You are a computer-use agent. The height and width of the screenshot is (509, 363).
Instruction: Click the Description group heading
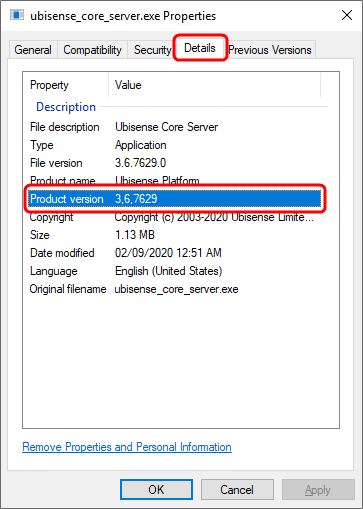[x=66, y=107]
